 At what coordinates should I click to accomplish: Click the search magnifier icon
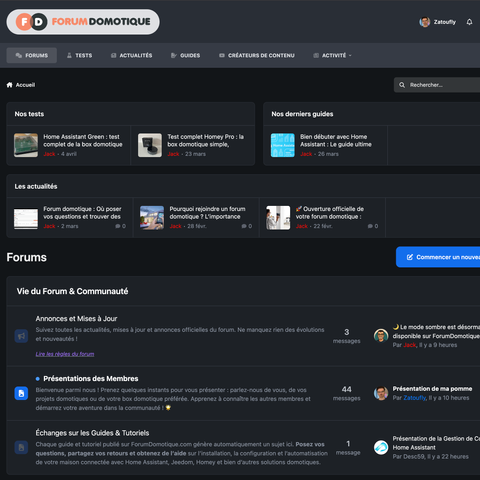tap(402, 85)
